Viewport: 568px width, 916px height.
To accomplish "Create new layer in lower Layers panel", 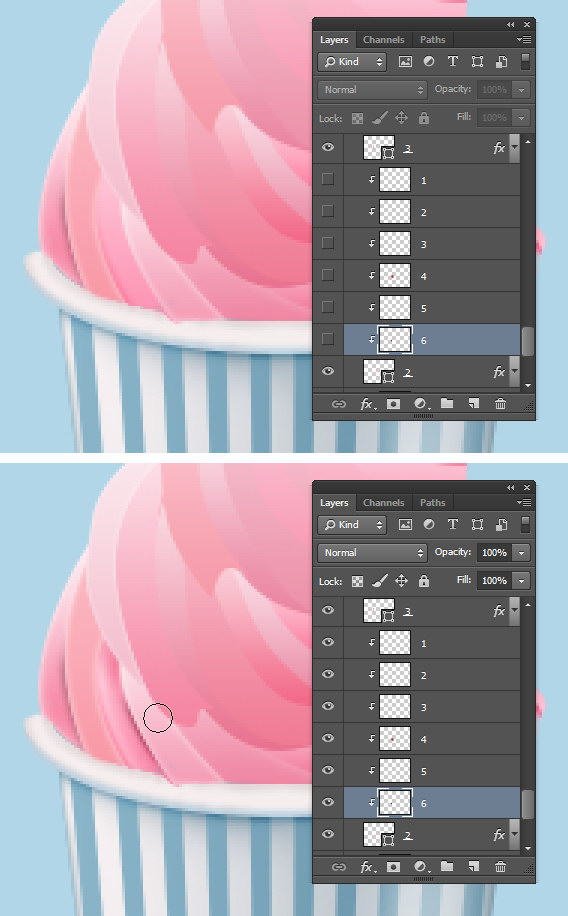I will tap(473, 866).
